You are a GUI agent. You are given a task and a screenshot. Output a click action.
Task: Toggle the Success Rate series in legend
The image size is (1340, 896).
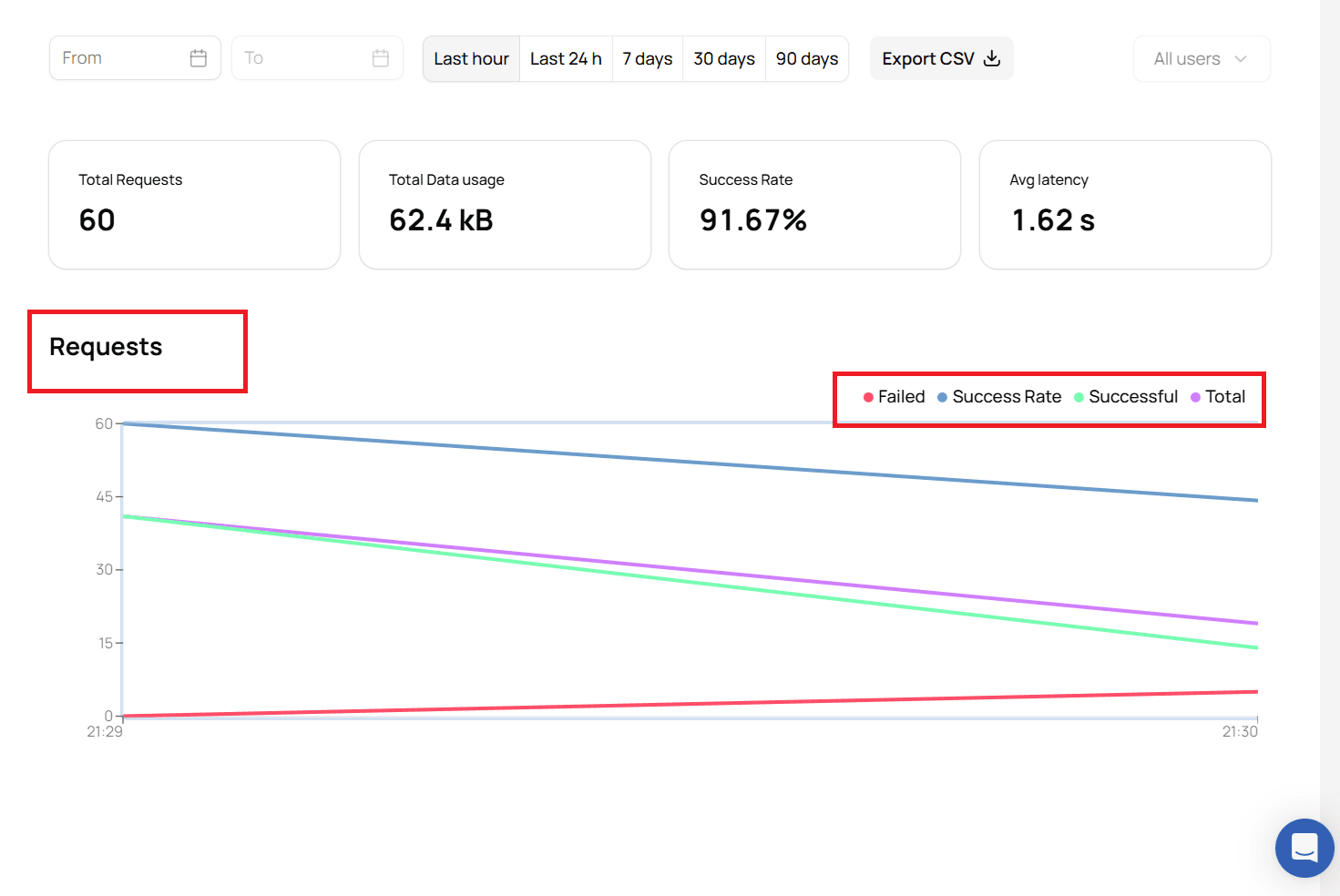tap(999, 397)
